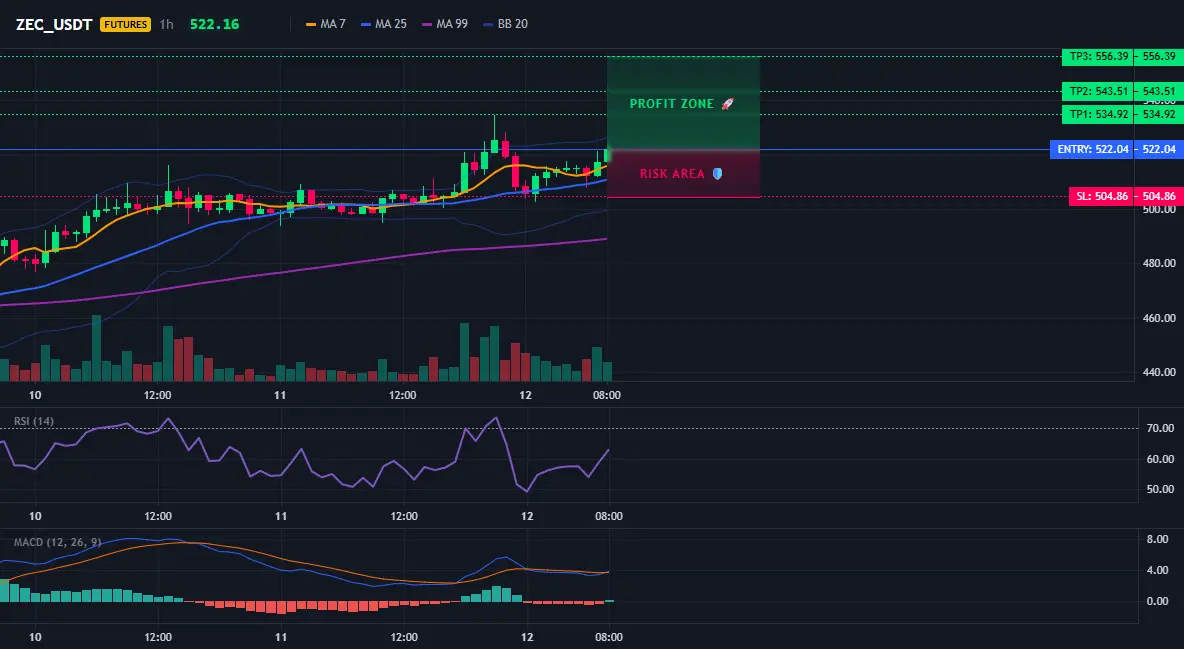Click the 556.39 price tag on axis
The width and height of the screenshot is (1184, 649).
click(x=1159, y=57)
